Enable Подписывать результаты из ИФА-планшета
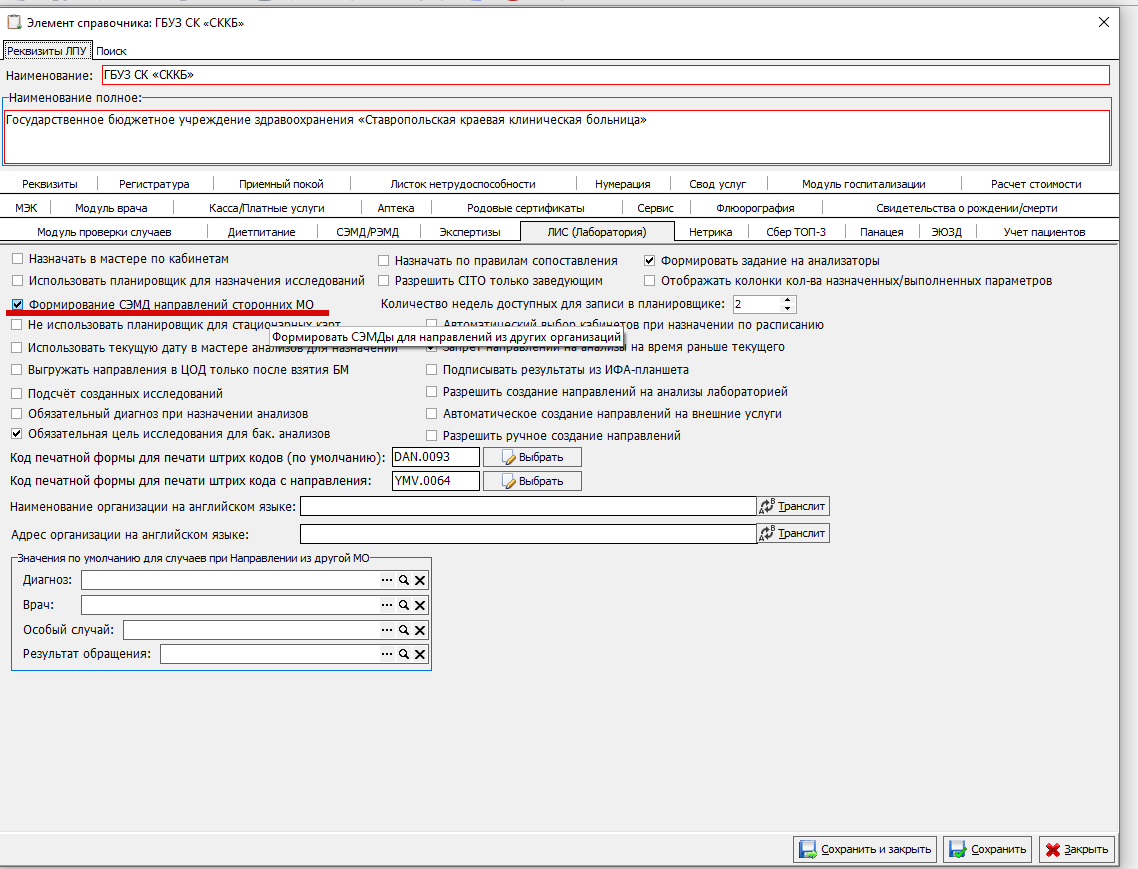 tap(432, 370)
